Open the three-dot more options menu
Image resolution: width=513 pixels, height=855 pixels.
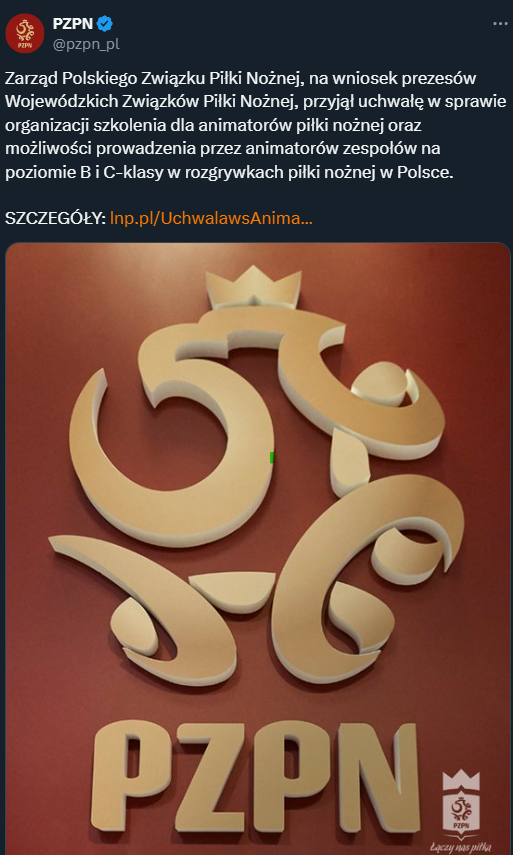500,24
